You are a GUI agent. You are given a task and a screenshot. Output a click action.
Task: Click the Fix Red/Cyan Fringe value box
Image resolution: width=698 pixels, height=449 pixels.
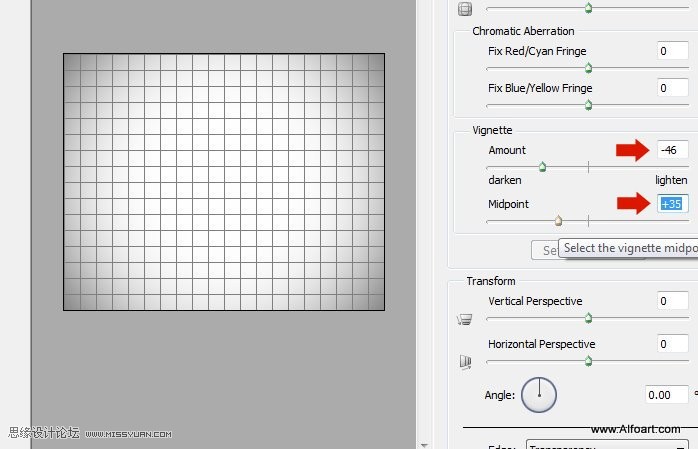point(673,51)
